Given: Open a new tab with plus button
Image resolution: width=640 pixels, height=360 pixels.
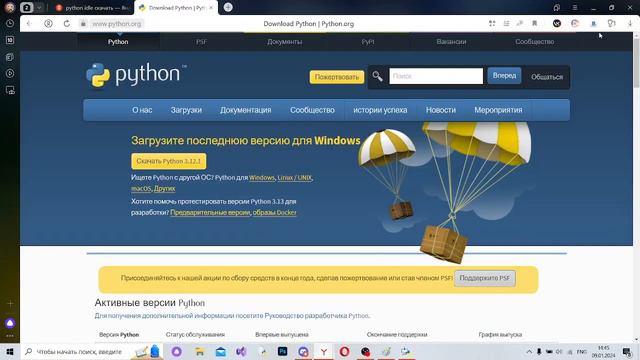Looking at the screenshot, I should click(228, 7).
